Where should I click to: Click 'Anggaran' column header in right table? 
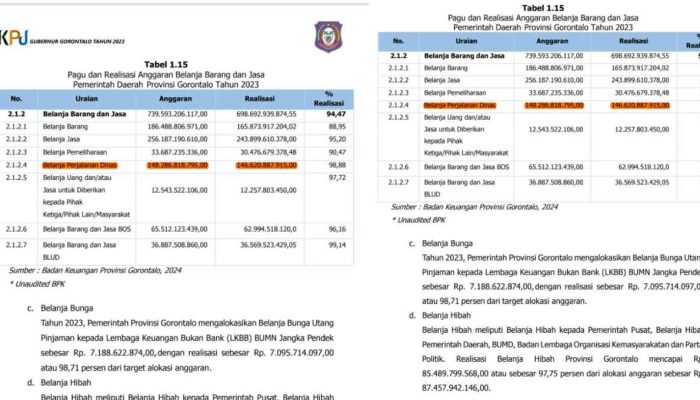tap(552, 41)
